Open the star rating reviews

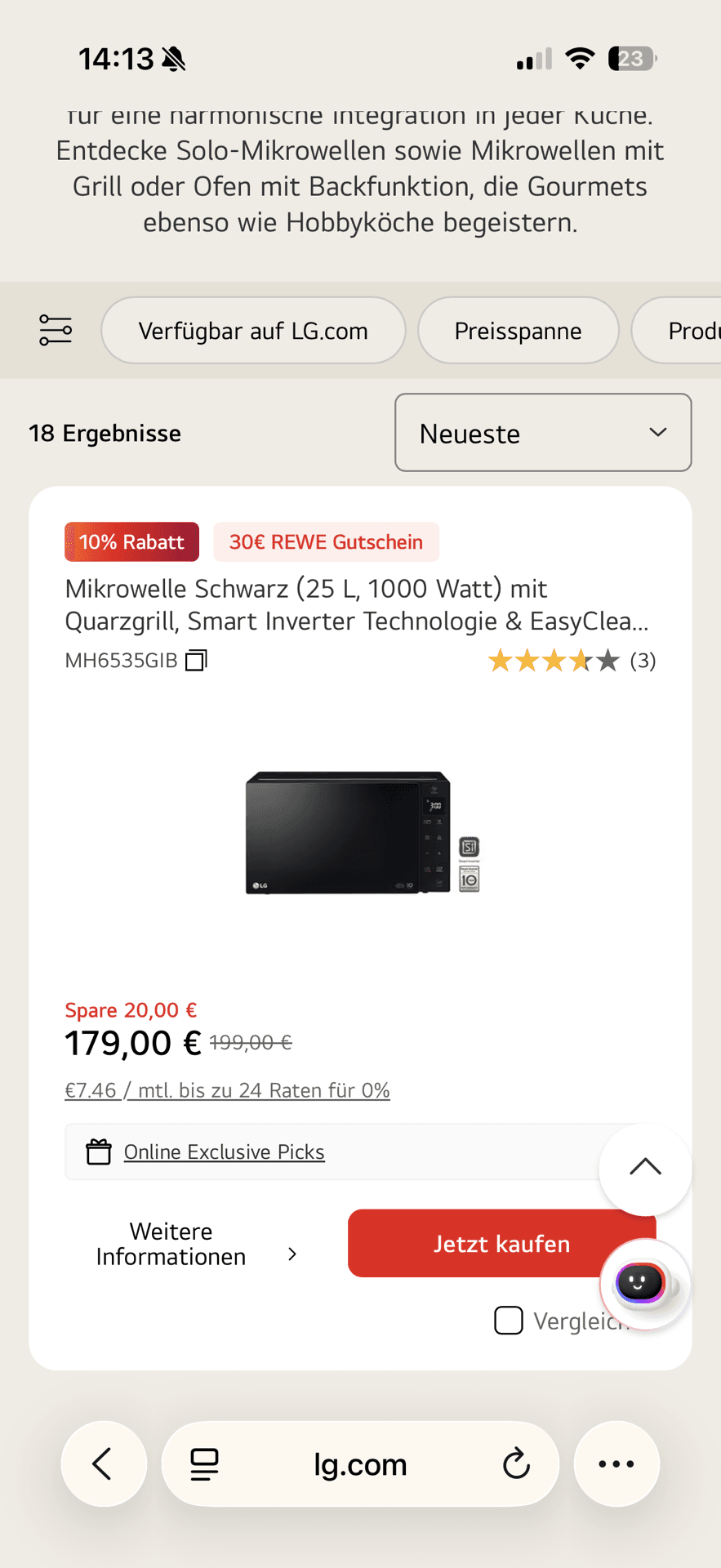pyautogui.click(x=571, y=661)
